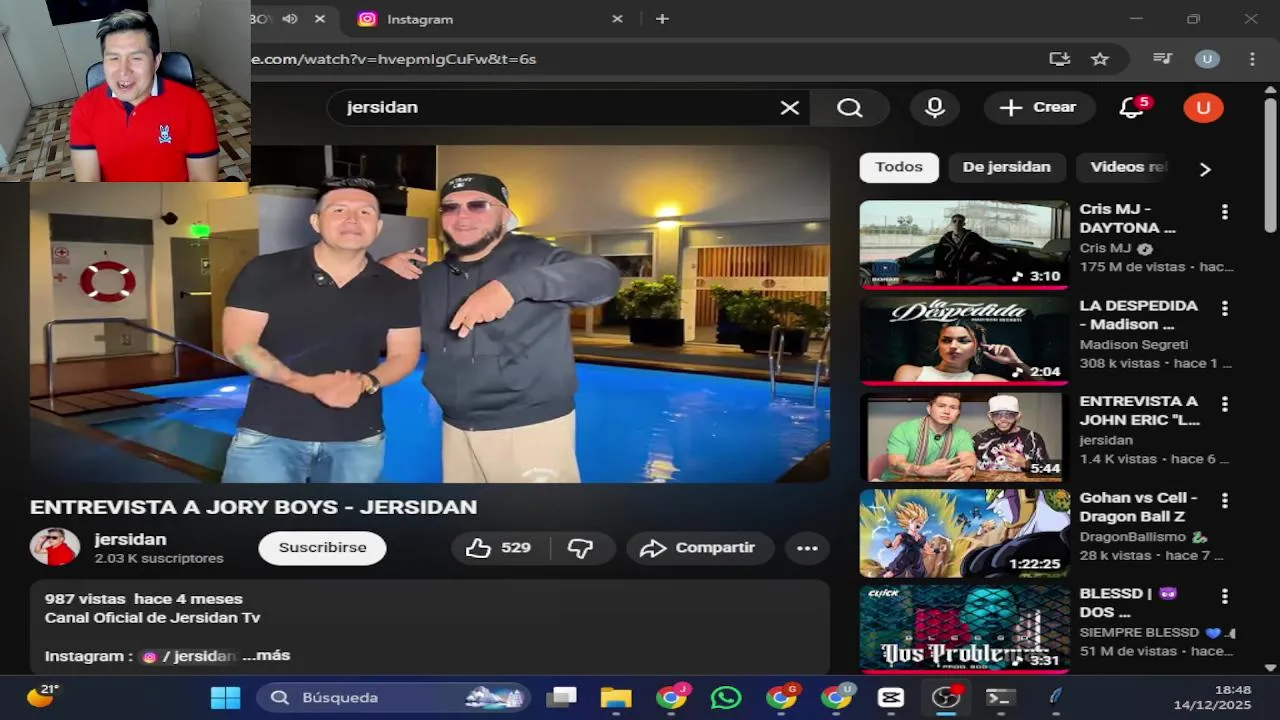Open the terminal icon in the taskbar
1280x720 pixels.
(1000, 698)
